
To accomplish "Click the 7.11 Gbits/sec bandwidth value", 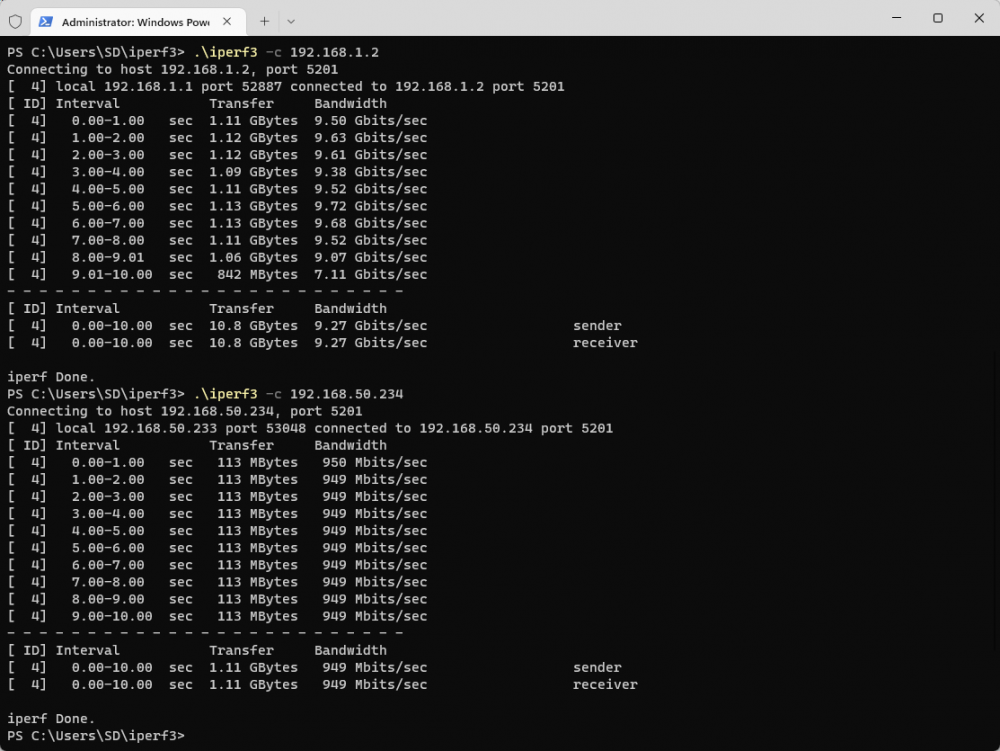I will (x=371, y=275).
